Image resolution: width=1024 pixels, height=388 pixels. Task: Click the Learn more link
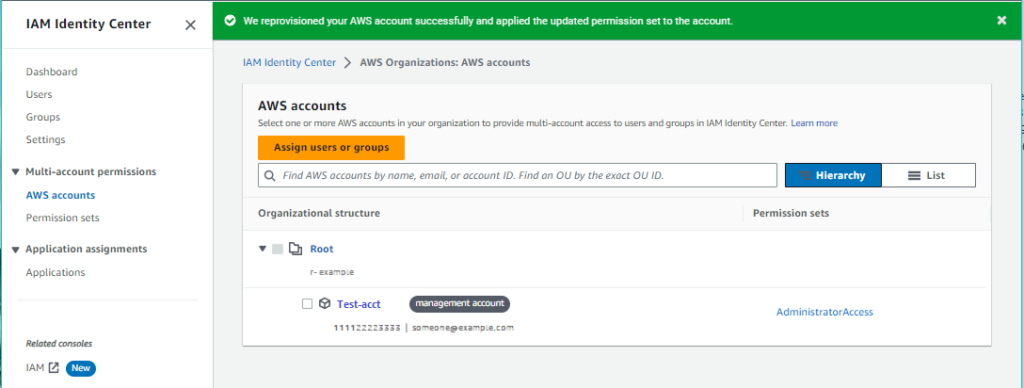[814, 123]
